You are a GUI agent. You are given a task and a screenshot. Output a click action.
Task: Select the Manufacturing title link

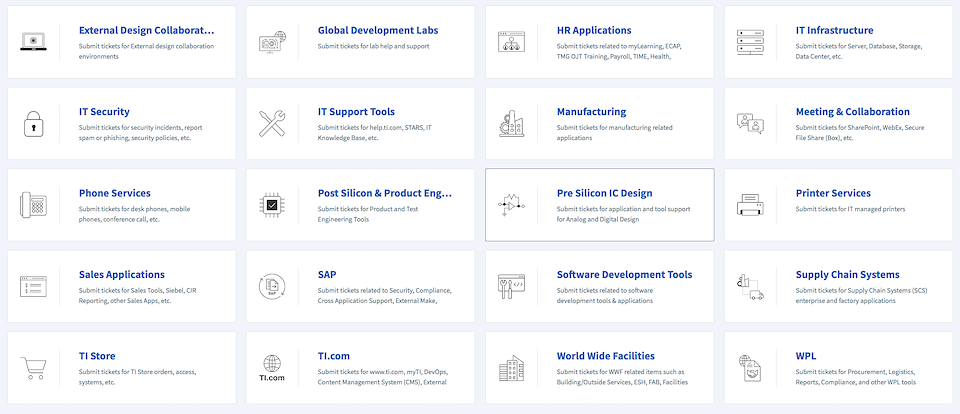pos(591,111)
